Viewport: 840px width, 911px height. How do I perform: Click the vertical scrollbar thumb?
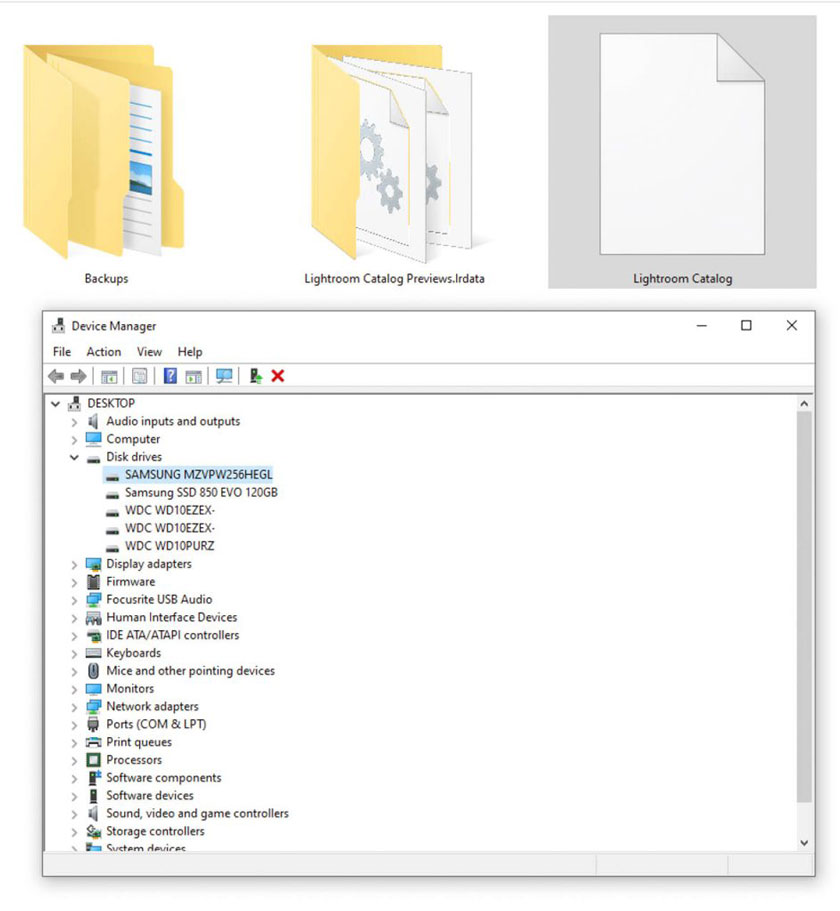point(804,607)
